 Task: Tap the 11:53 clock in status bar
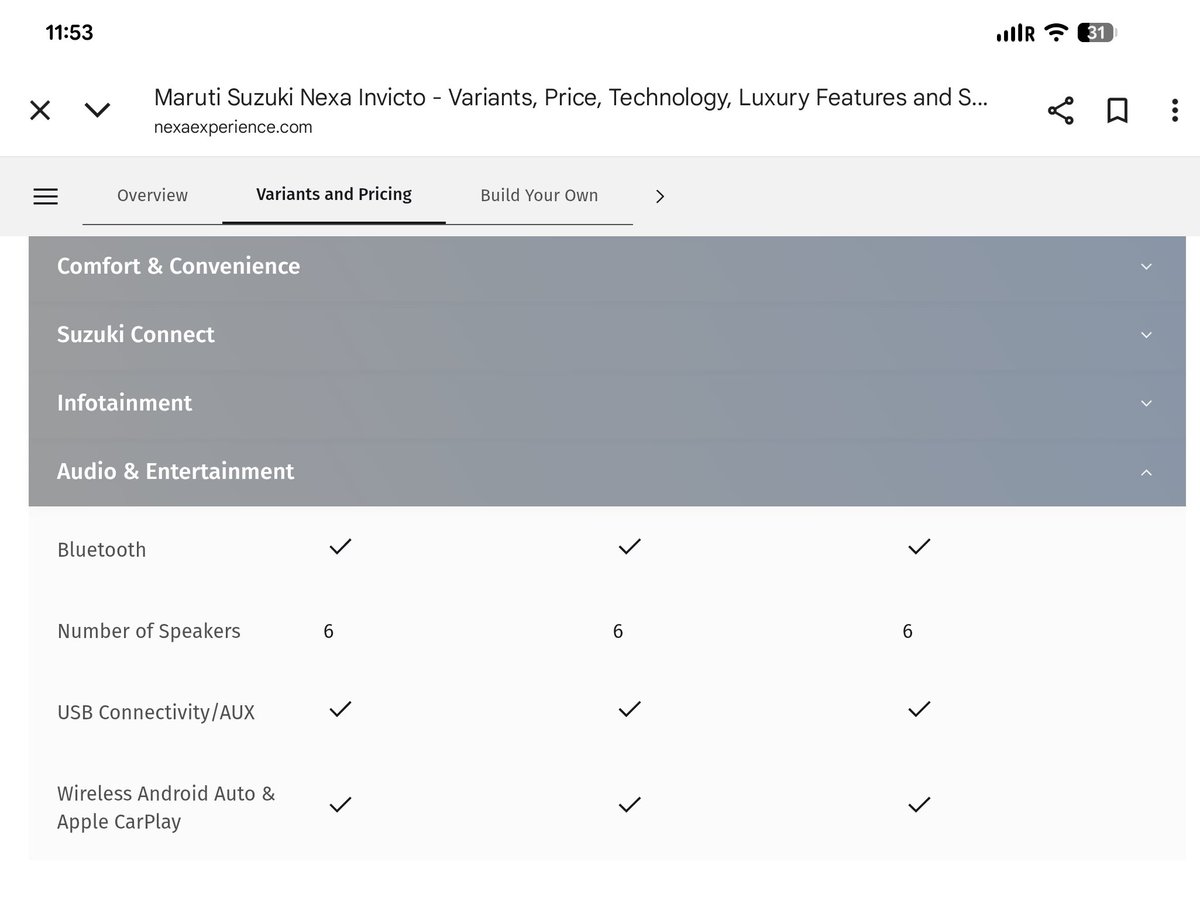[x=69, y=33]
